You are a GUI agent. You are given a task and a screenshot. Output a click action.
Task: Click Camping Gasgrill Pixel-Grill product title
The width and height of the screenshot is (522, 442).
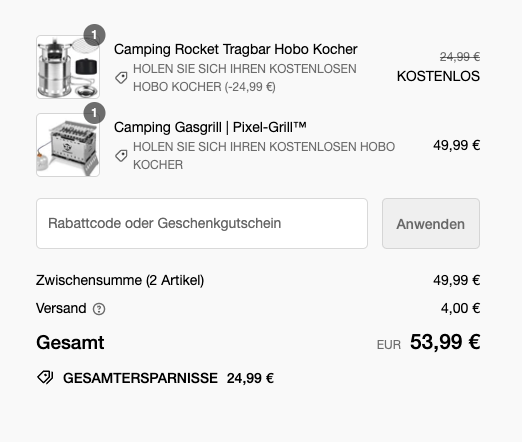210,127
